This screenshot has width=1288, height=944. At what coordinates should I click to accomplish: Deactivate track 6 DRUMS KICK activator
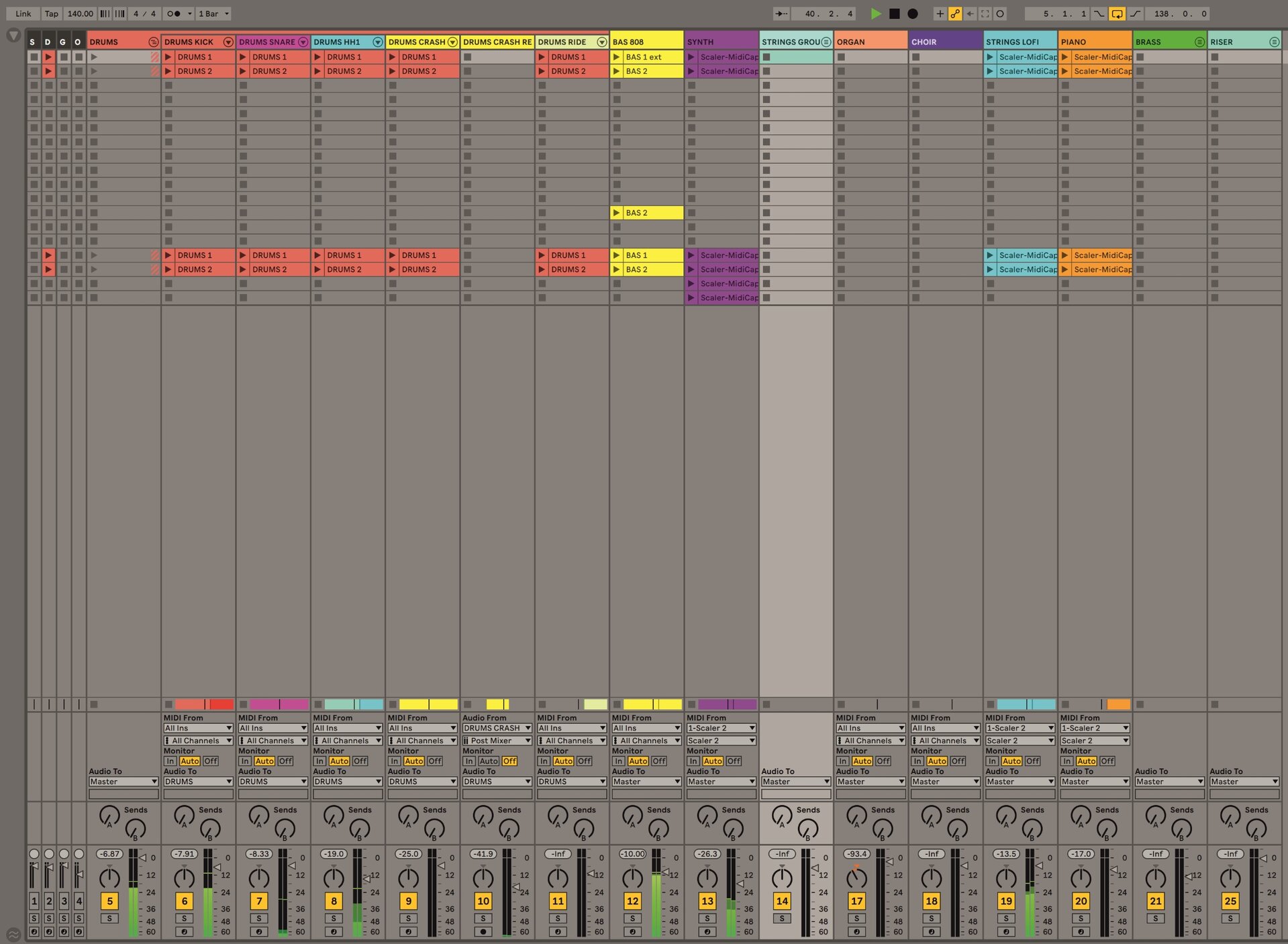tap(185, 901)
